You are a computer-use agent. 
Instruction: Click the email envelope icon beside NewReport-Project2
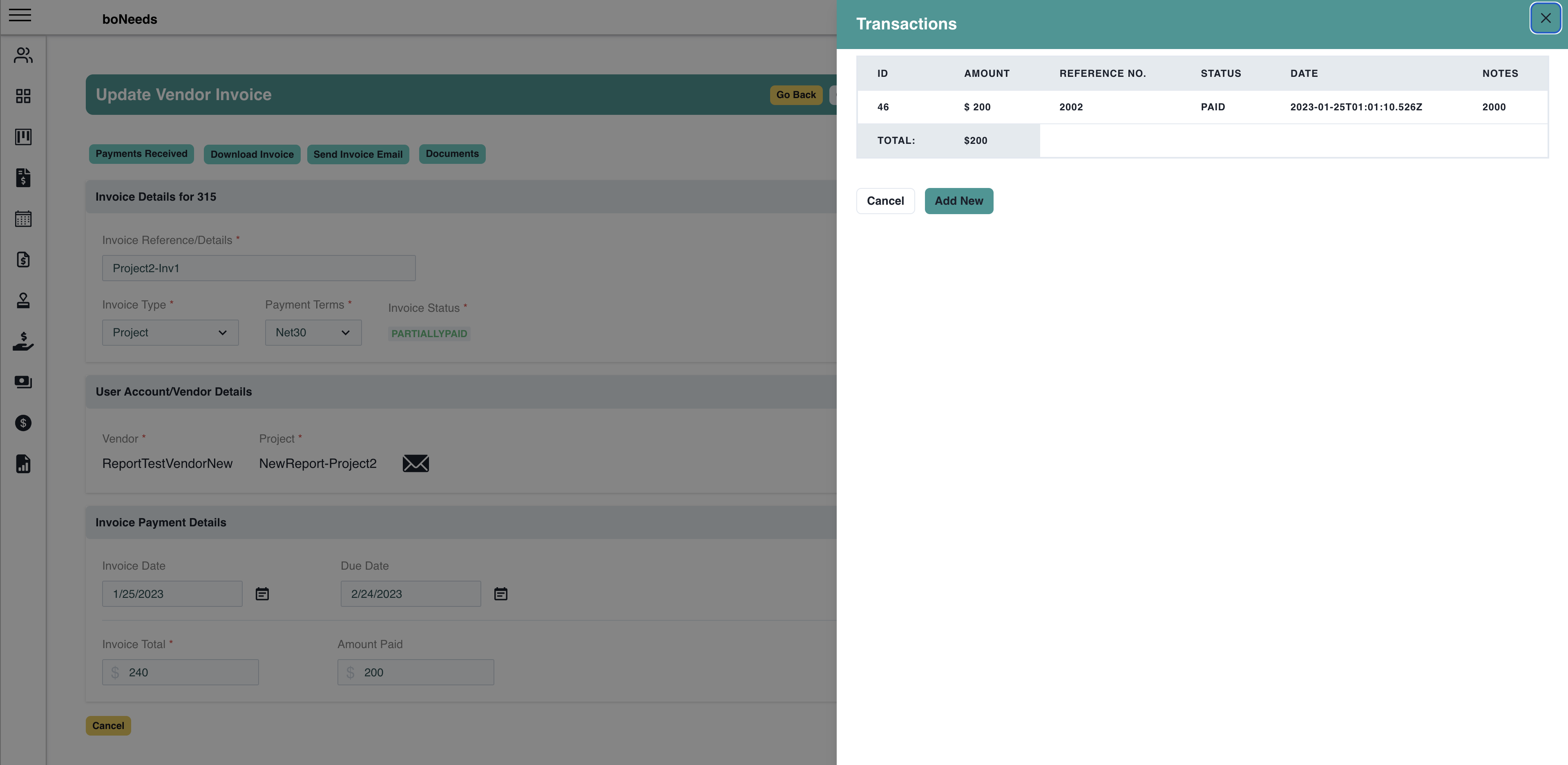(416, 463)
